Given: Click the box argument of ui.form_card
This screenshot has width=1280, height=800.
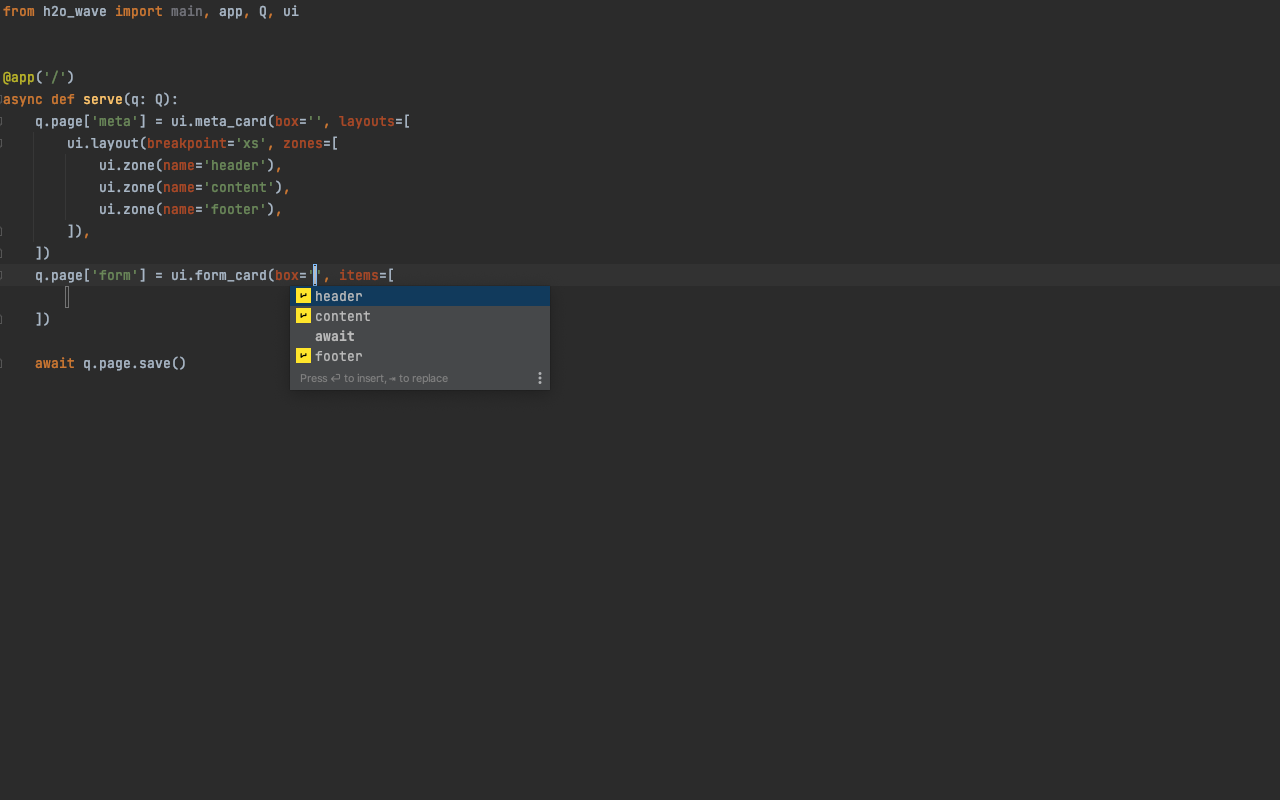Looking at the screenshot, I should [290, 275].
